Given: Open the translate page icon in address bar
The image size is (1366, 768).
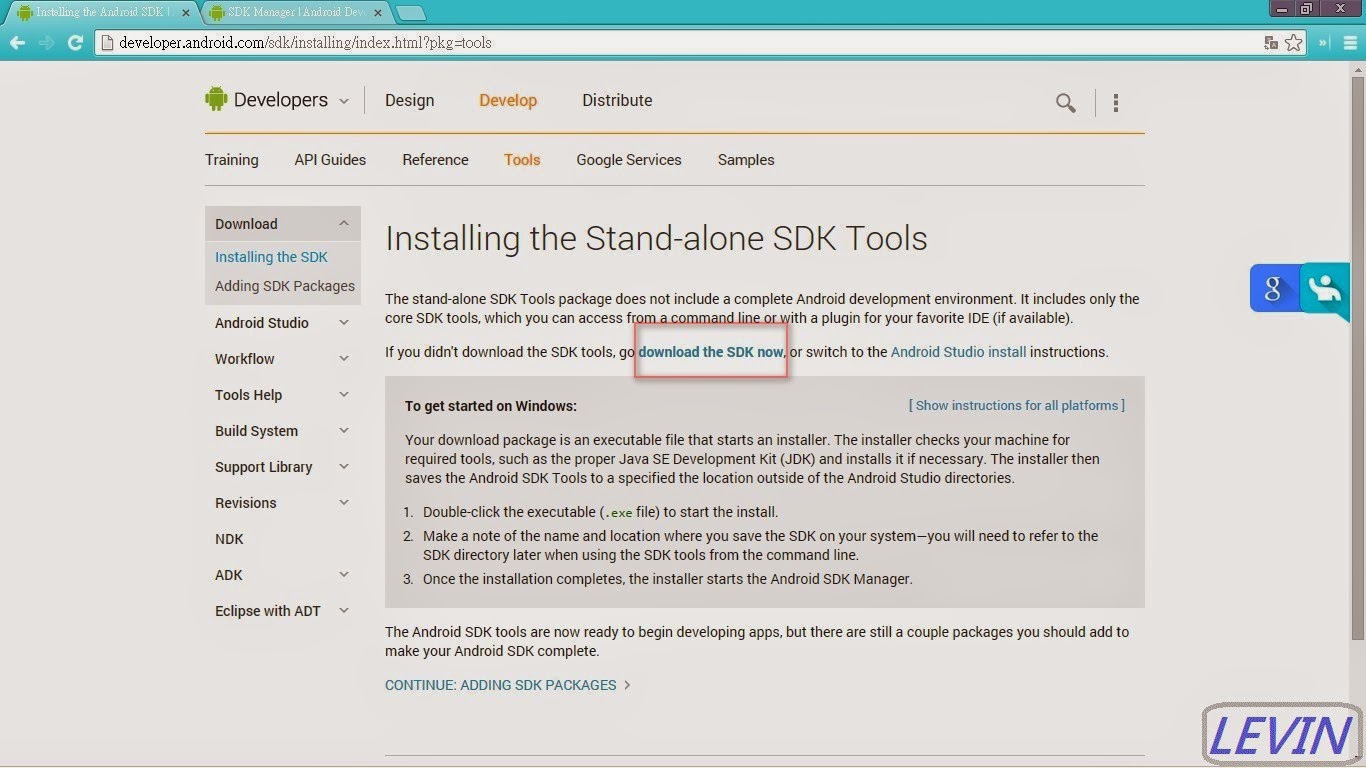Looking at the screenshot, I should tap(1271, 43).
